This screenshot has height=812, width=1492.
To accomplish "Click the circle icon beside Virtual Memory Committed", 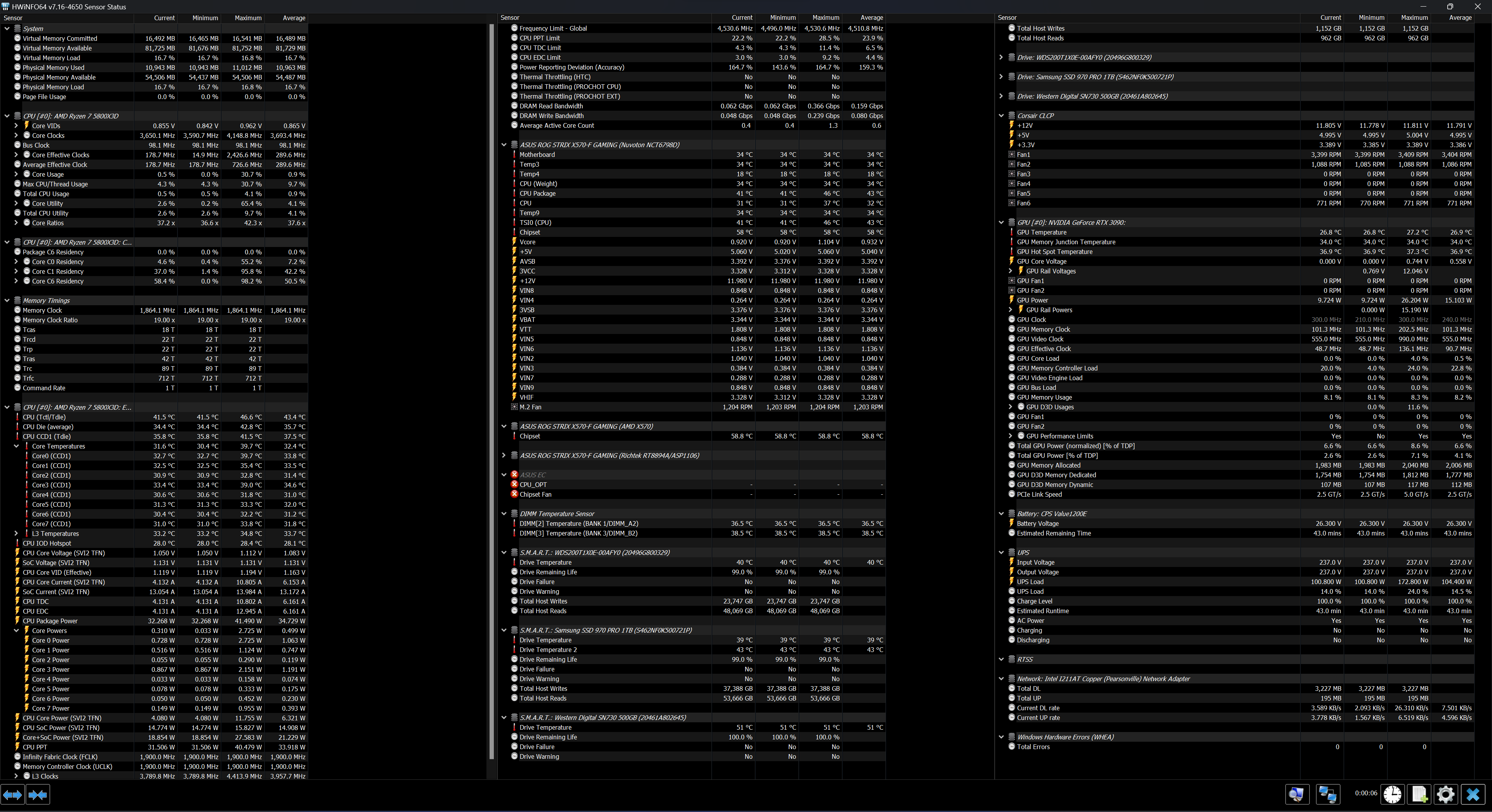I will tap(17, 38).
